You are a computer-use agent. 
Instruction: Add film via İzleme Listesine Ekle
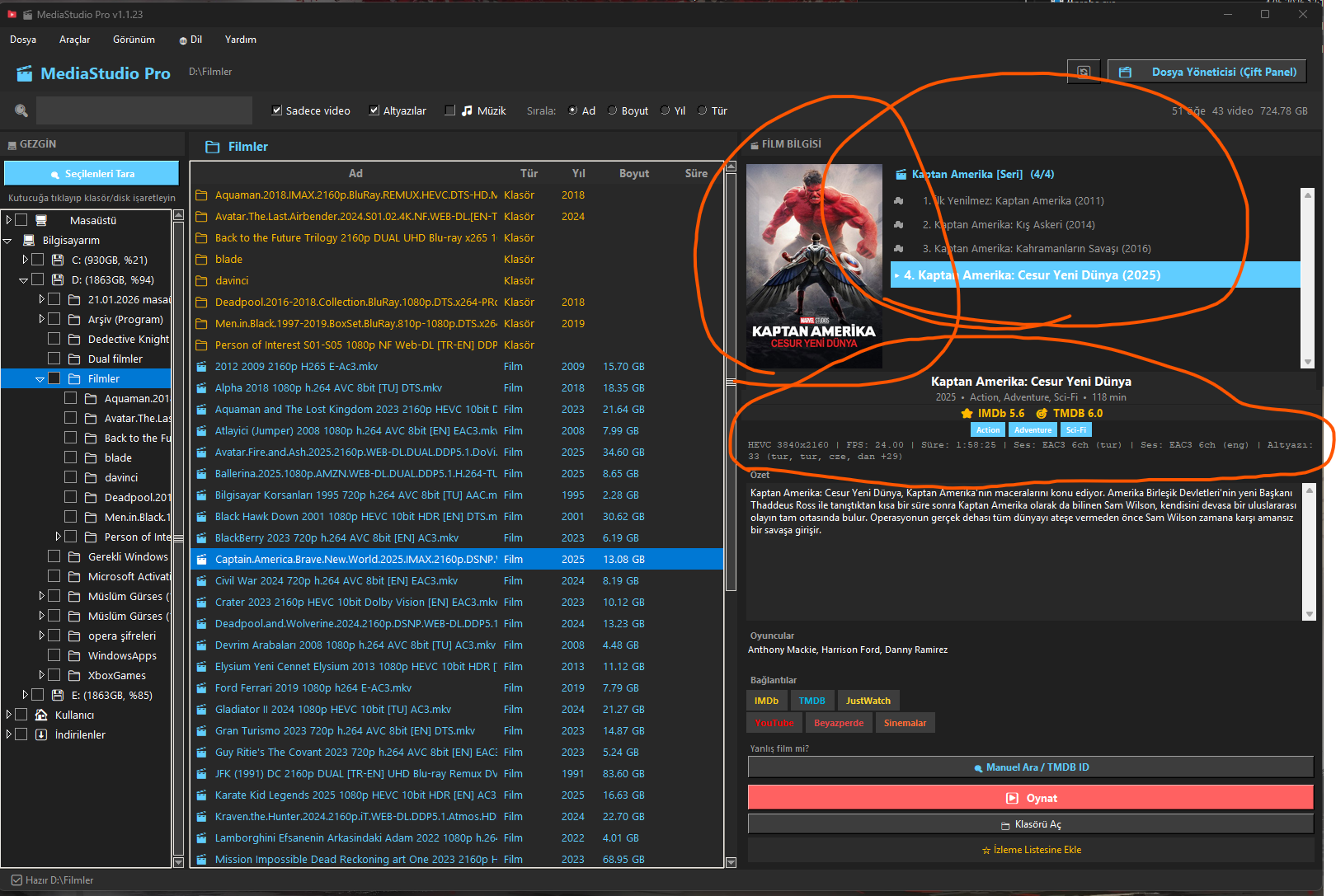pyautogui.click(x=1031, y=850)
